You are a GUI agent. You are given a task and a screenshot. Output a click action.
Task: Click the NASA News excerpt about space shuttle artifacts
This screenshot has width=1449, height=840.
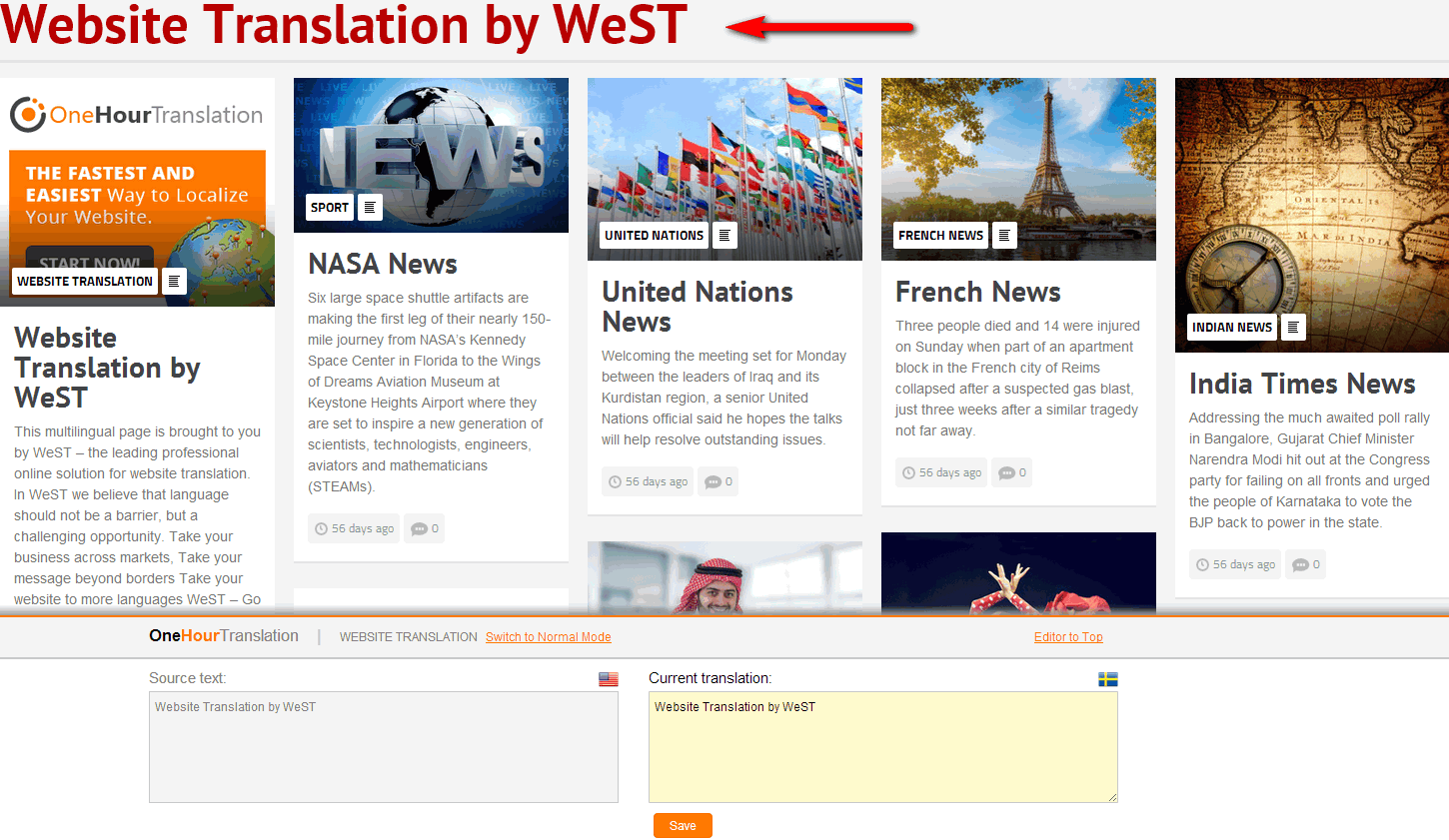(429, 392)
